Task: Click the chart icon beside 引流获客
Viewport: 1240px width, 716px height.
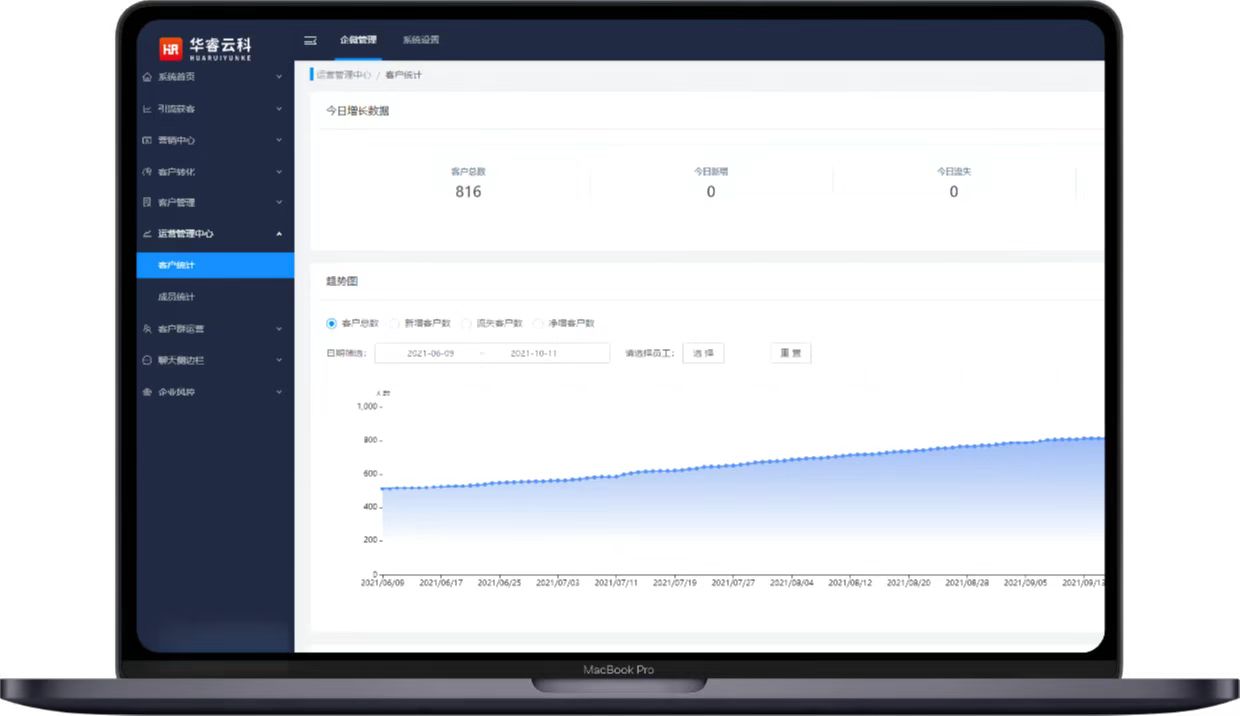Action: [148, 109]
